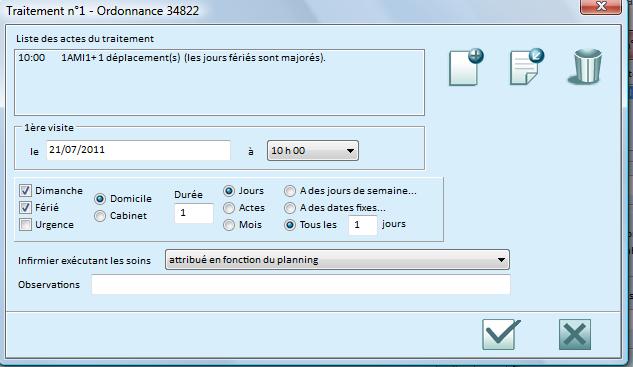Select the Domicile radio button
Screen dimensions: 633x367
pyautogui.click(x=100, y=199)
